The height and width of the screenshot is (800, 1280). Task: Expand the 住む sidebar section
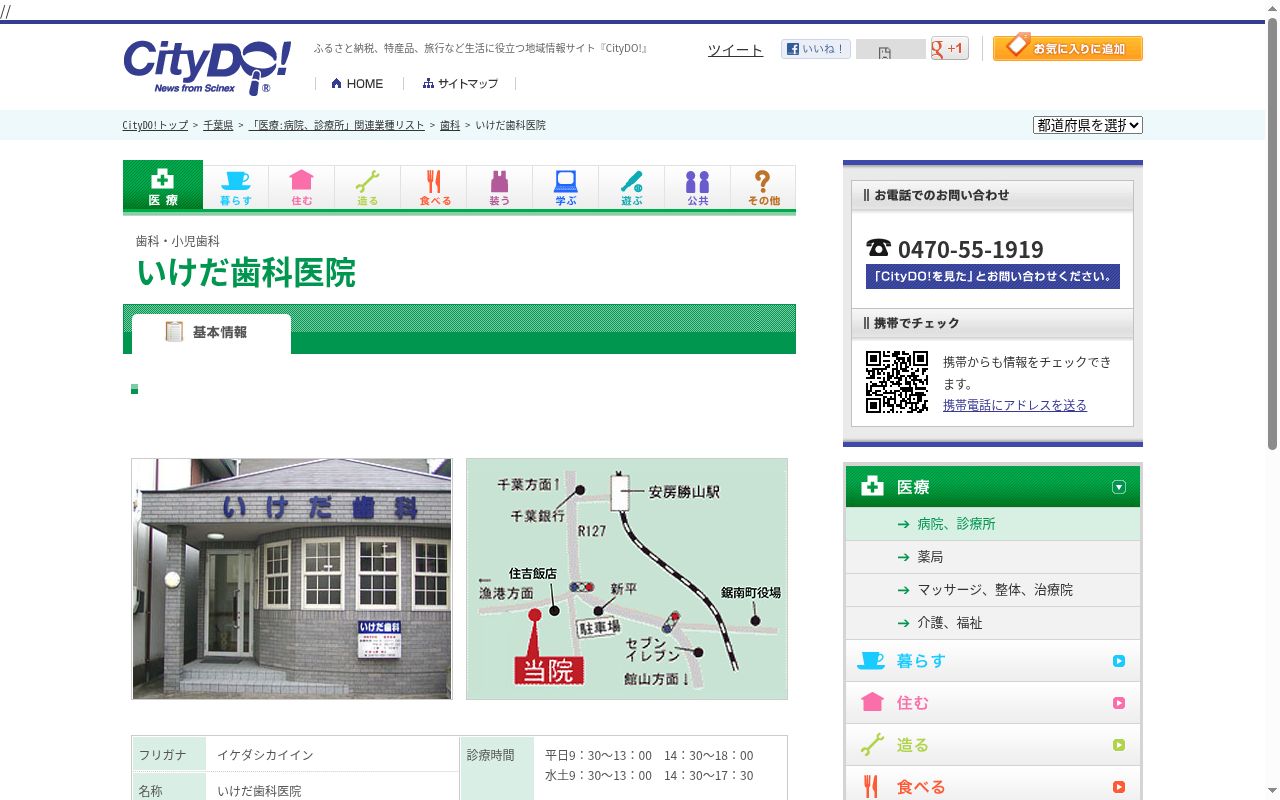[993, 703]
